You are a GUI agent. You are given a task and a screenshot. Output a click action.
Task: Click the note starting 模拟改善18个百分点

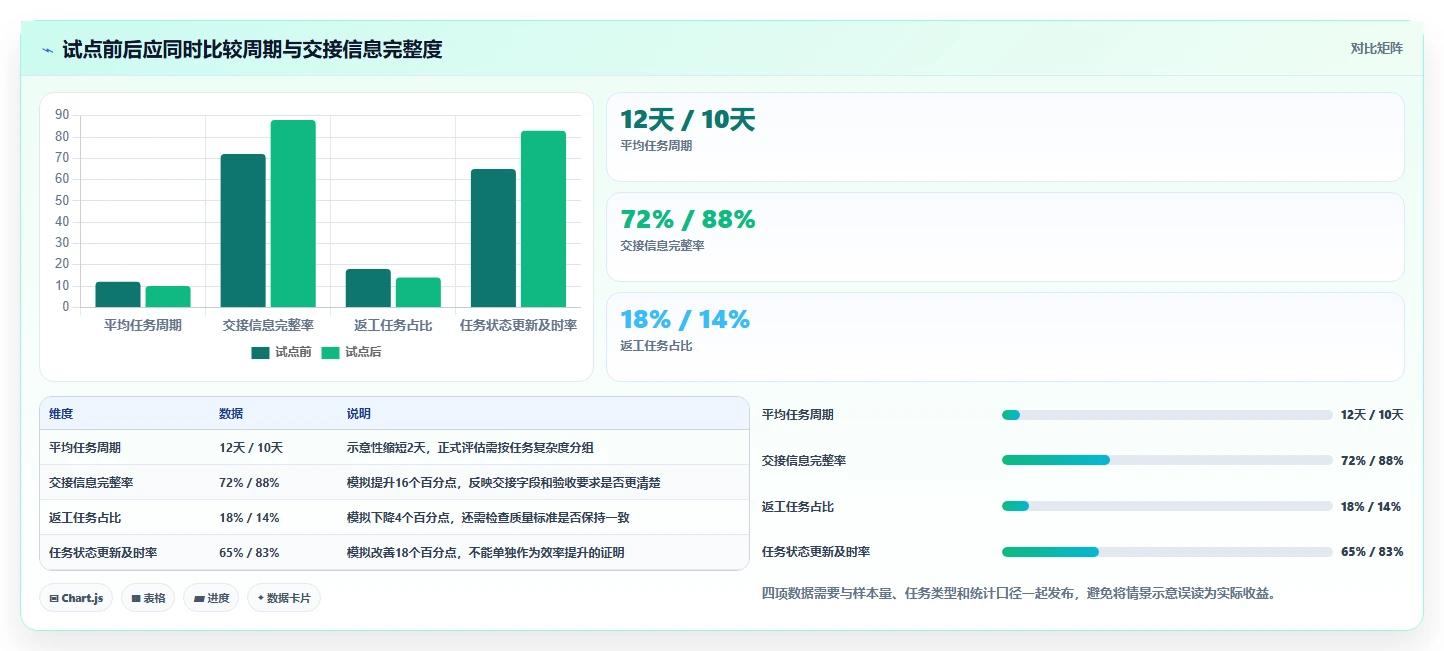coord(486,553)
